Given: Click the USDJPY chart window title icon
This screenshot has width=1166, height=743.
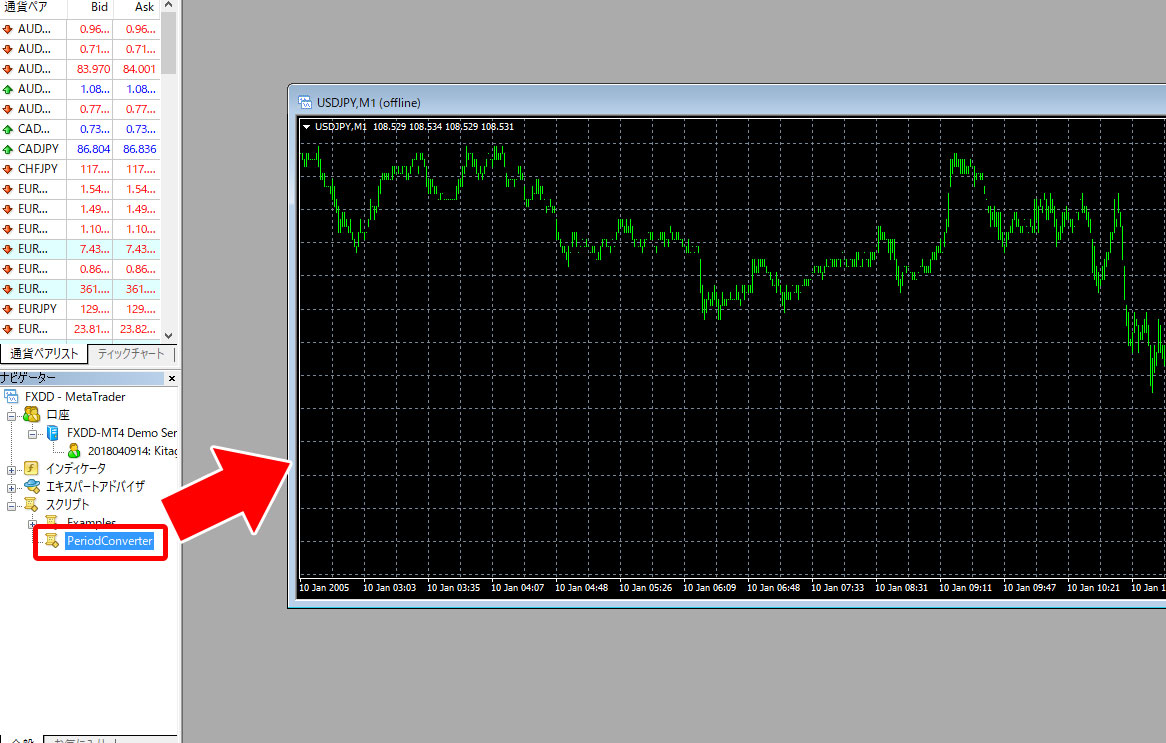Looking at the screenshot, I should [x=306, y=102].
